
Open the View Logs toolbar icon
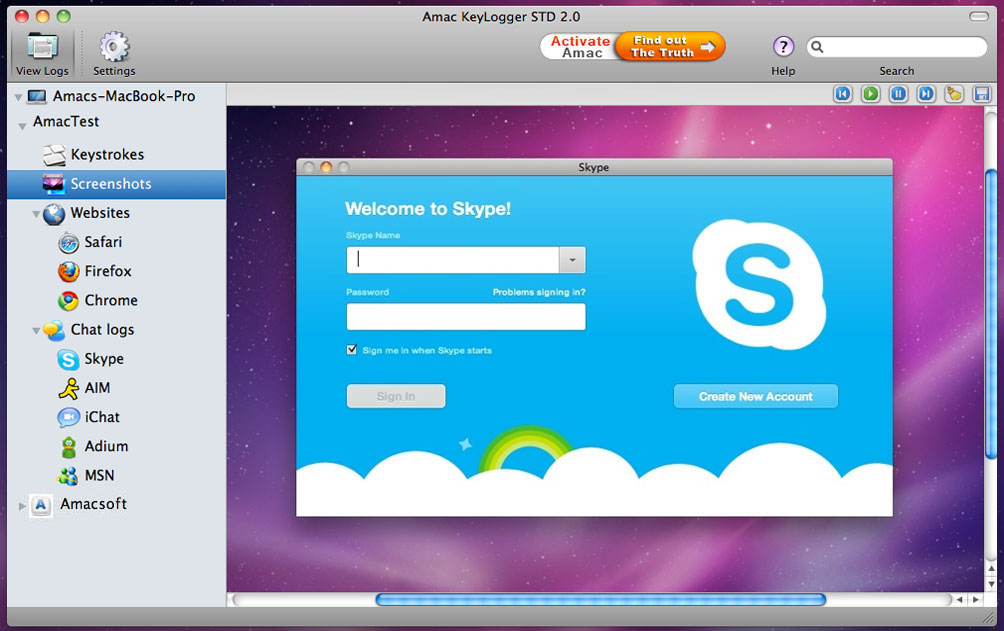click(42, 47)
